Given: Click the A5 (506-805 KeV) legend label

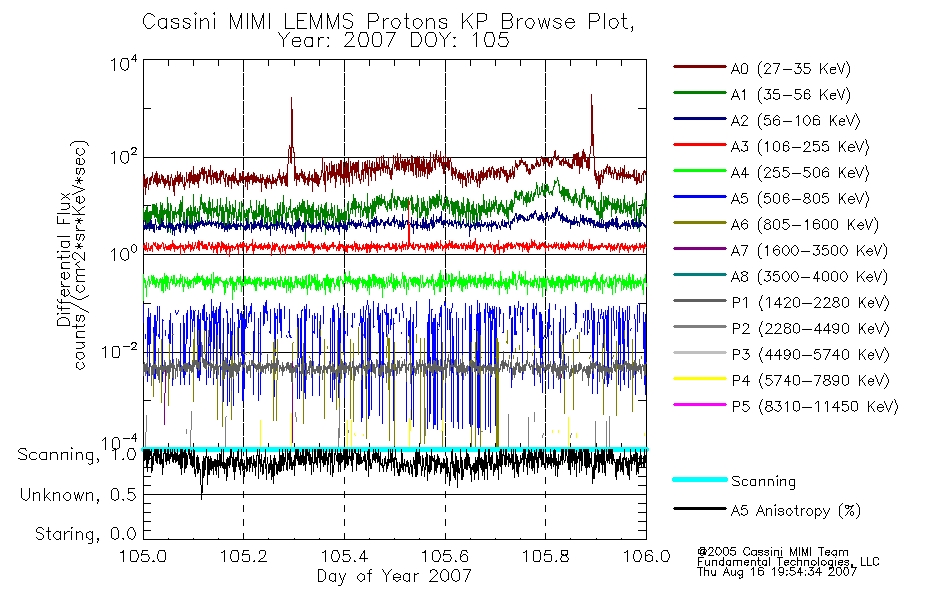Looking at the screenshot, I should [800, 199].
